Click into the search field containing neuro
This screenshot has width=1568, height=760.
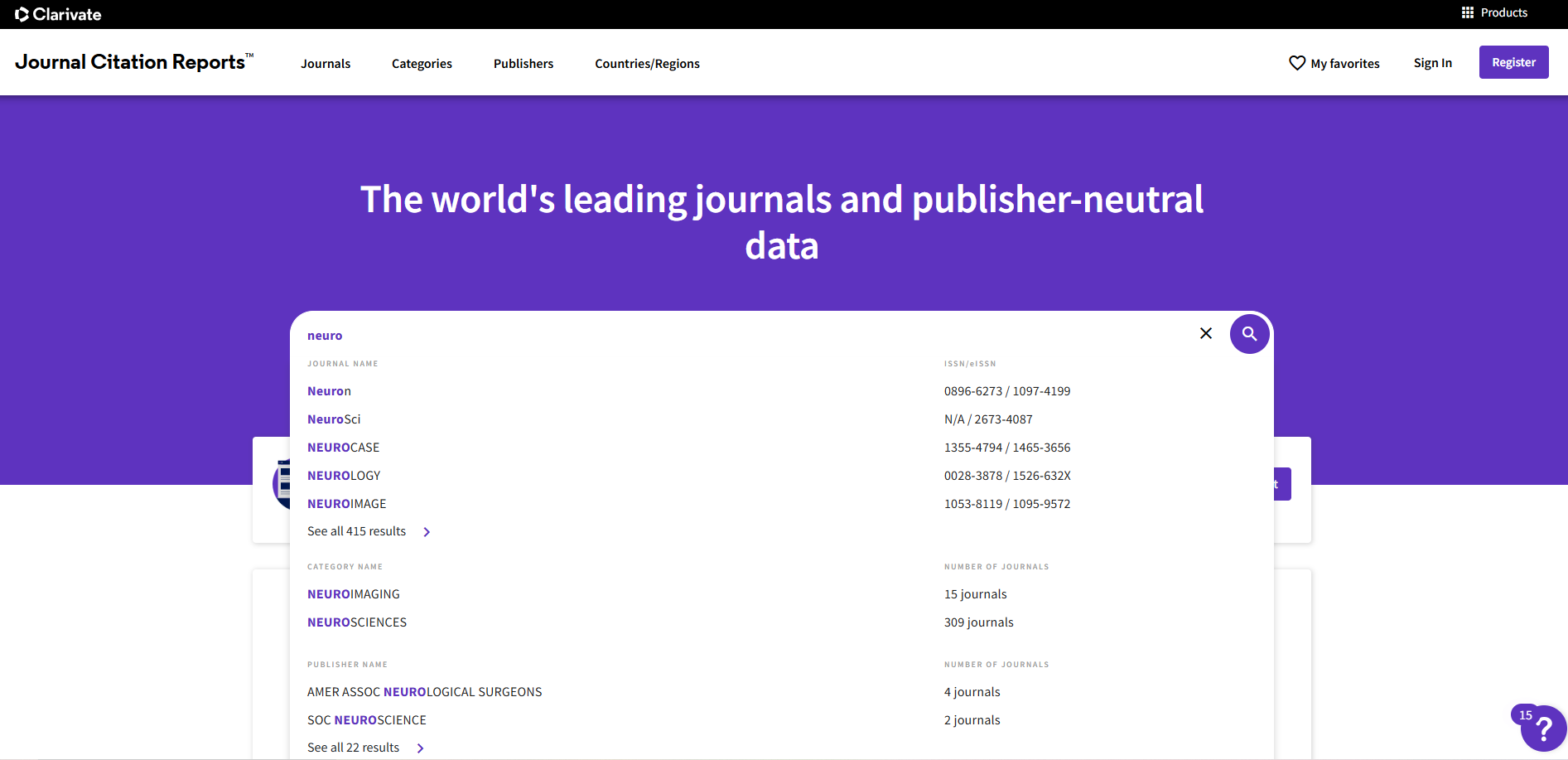coord(745,336)
